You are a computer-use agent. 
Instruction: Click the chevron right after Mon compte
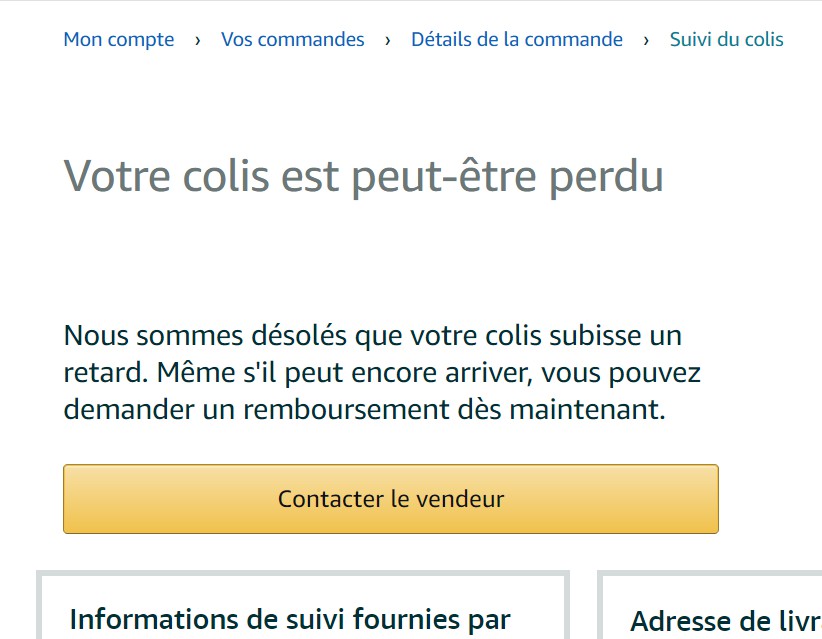coord(198,40)
